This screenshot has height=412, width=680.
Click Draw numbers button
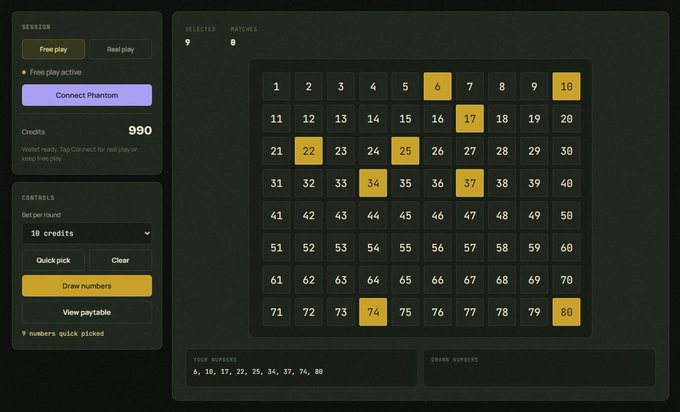point(87,286)
